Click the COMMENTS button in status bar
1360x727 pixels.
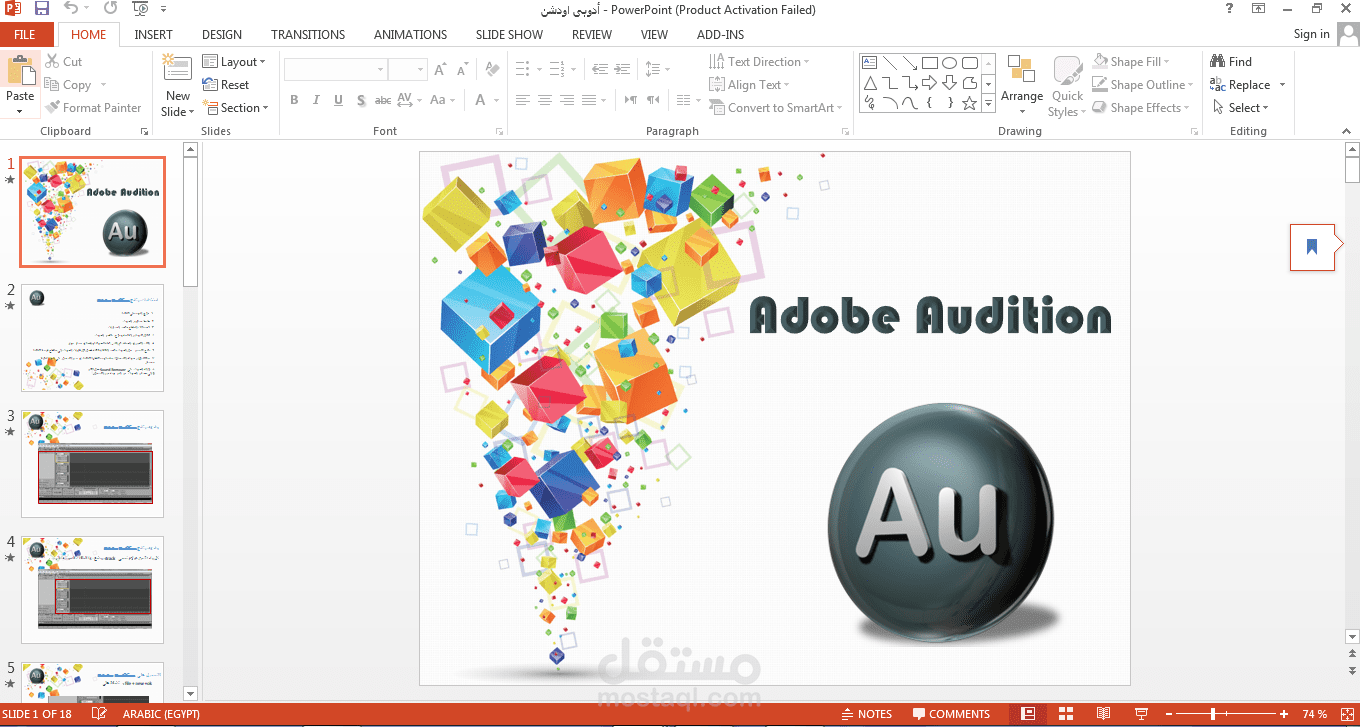coord(950,714)
